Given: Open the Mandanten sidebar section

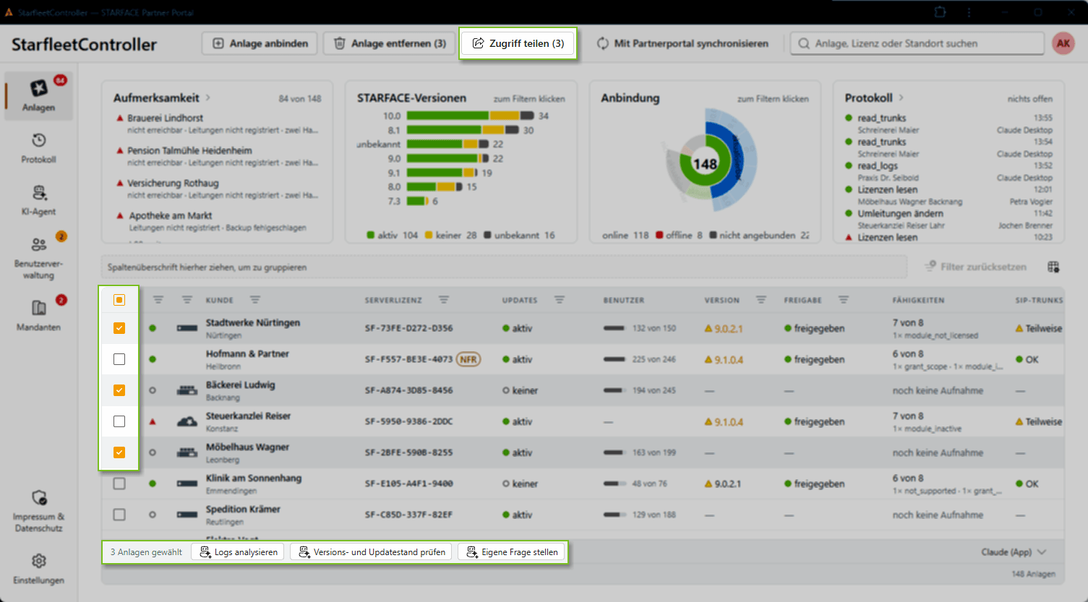Looking at the screenshot, I should [39, 315].
